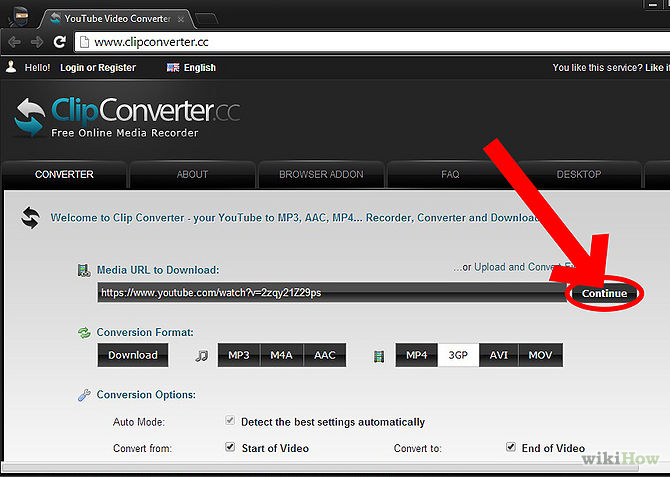
Task: Click the ClipConverter.cc logo text
Action: 145,110
